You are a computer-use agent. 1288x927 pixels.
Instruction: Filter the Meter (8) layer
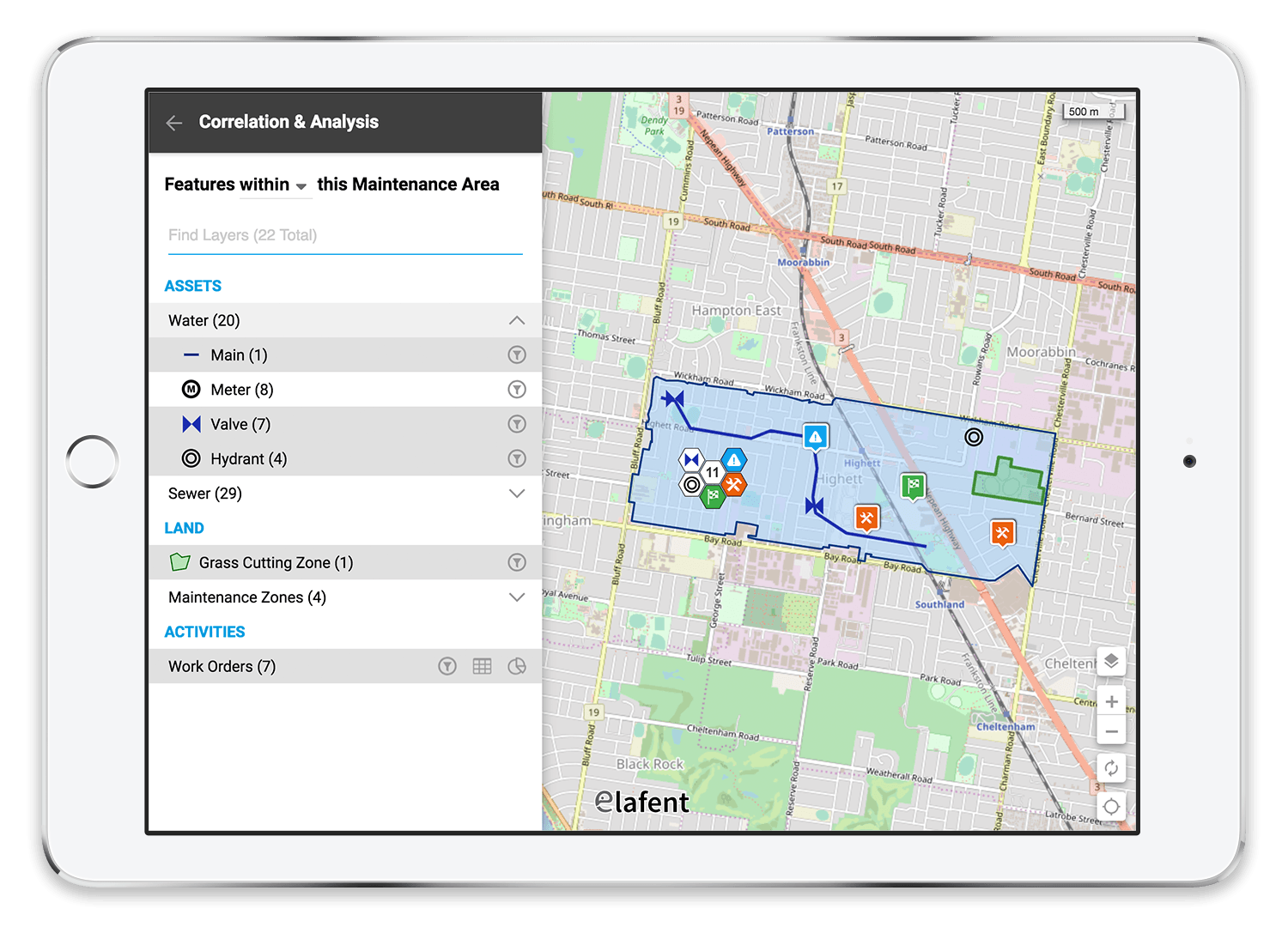point(516,390)
